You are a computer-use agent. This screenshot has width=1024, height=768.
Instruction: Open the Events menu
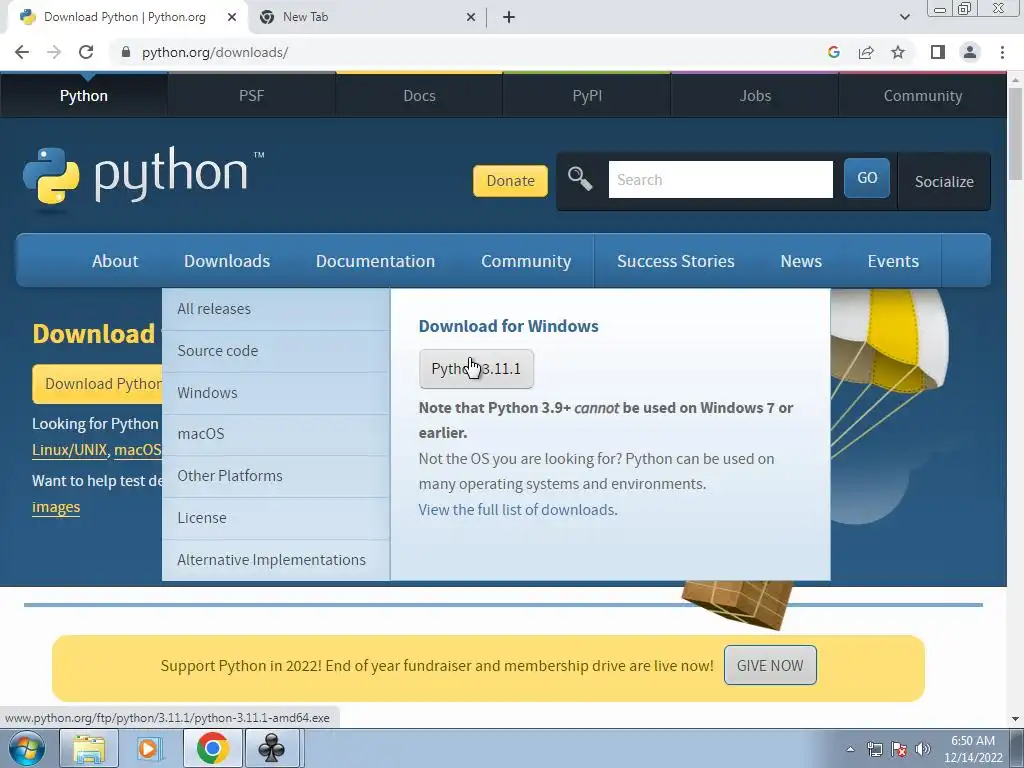tap(893, 261)
